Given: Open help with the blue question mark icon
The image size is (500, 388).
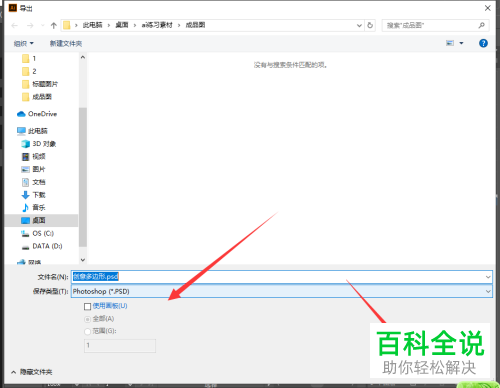Looking at the screenshot, I should click(x=483, y=43).
